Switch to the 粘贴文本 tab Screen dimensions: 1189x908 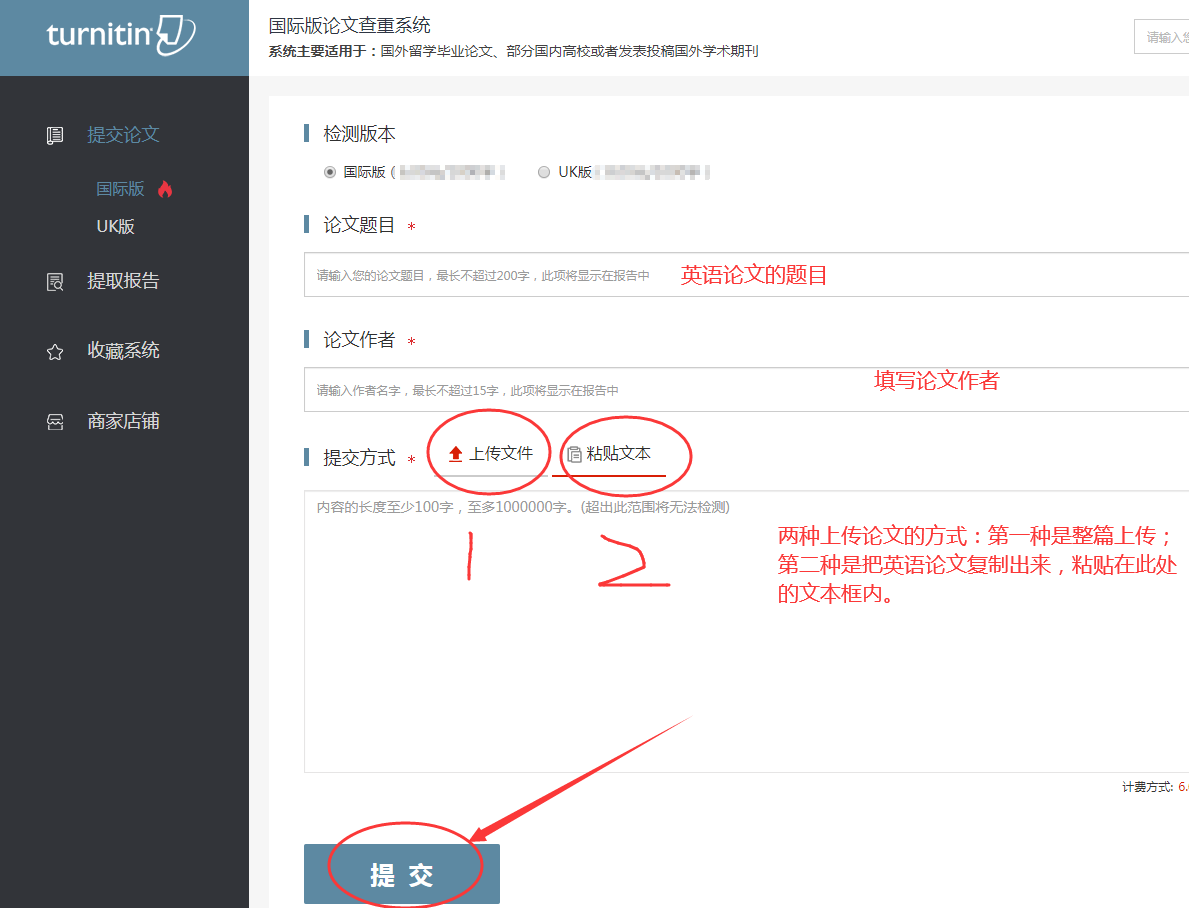coord(609,454)
